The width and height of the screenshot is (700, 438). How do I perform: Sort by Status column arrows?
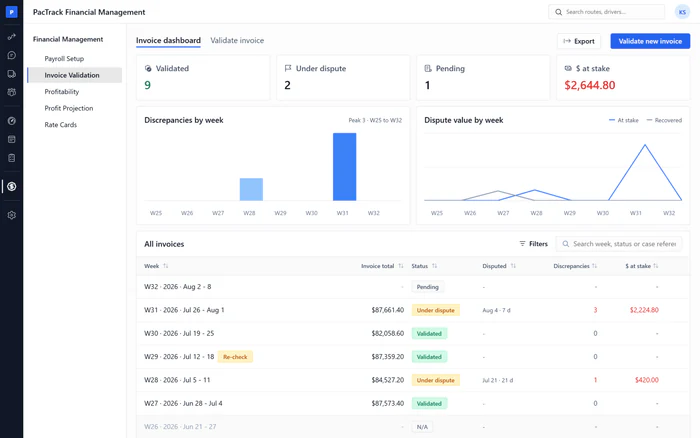tap(434, 266)
